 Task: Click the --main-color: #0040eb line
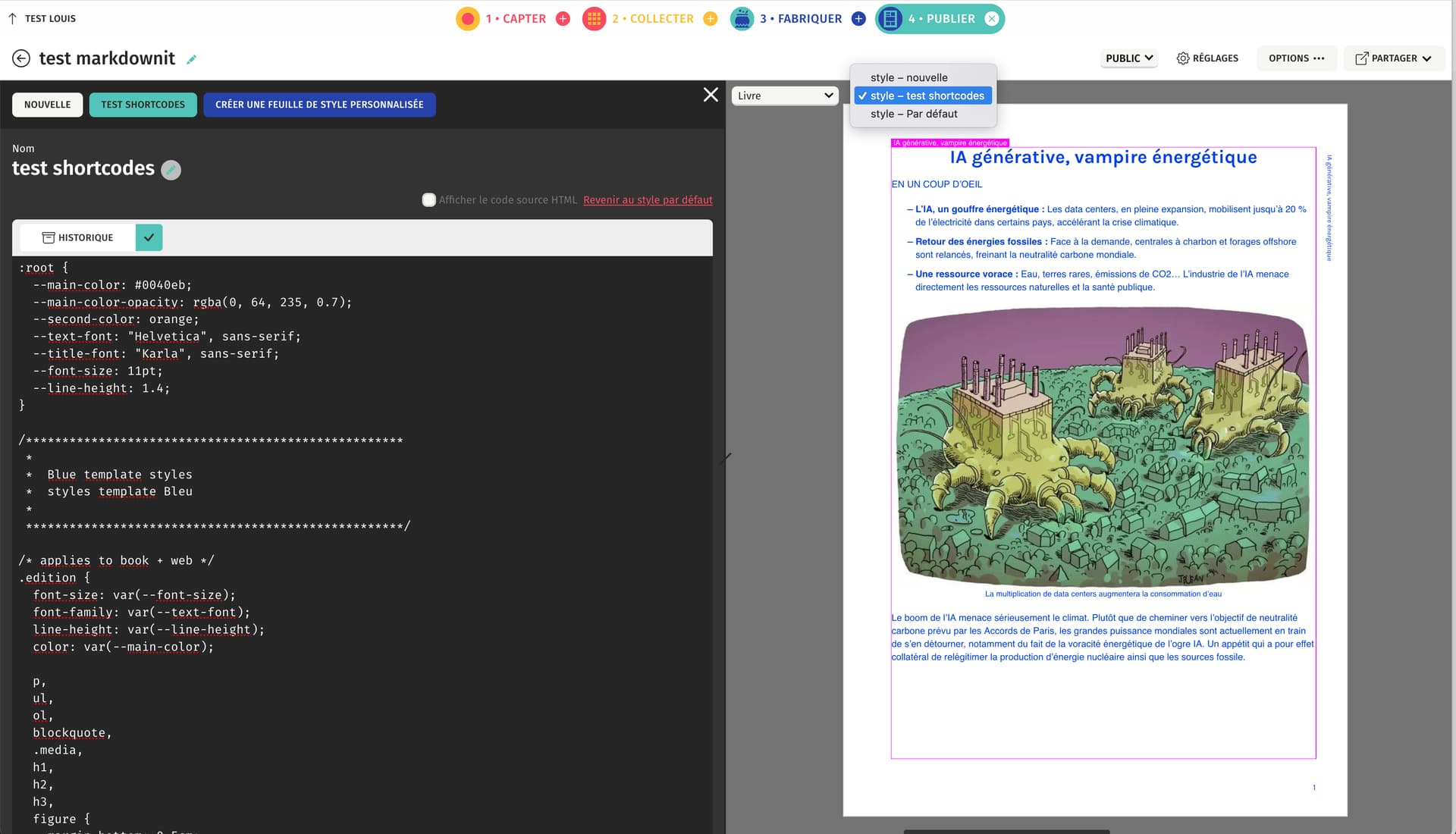[112, 285]
